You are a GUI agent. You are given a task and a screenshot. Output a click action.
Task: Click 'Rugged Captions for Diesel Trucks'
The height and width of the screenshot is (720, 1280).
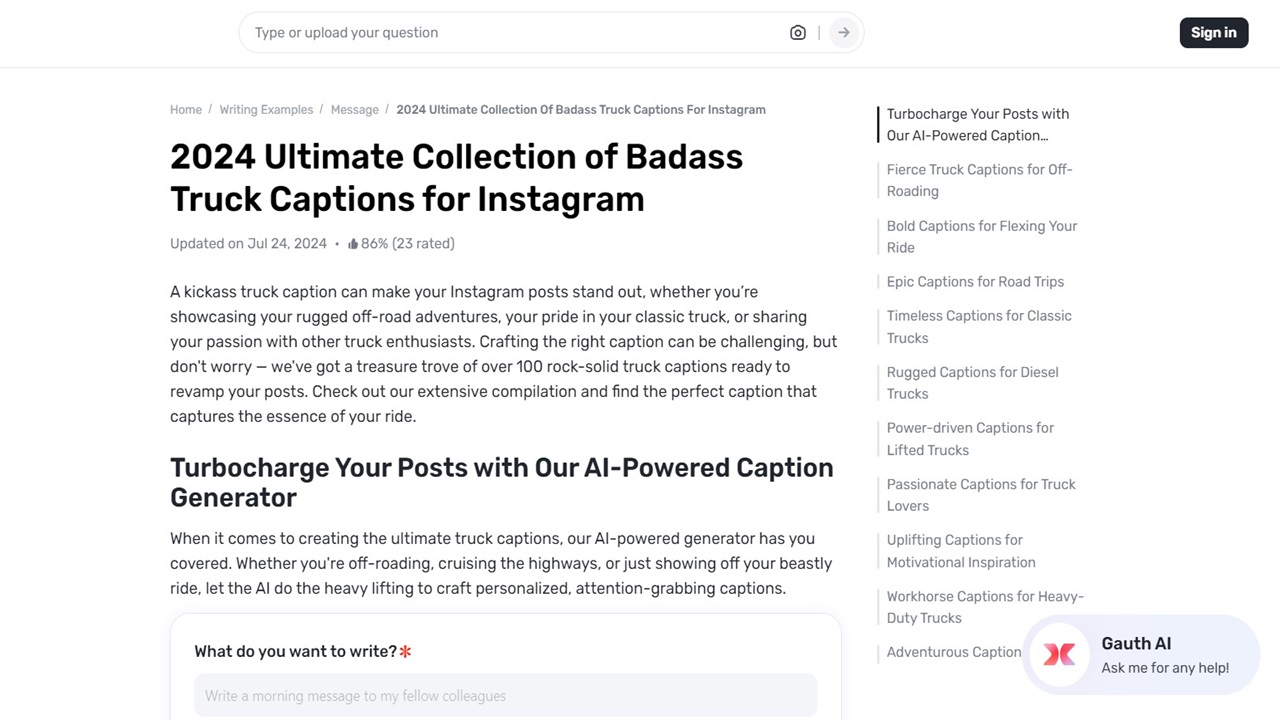(x=972, y=382)
